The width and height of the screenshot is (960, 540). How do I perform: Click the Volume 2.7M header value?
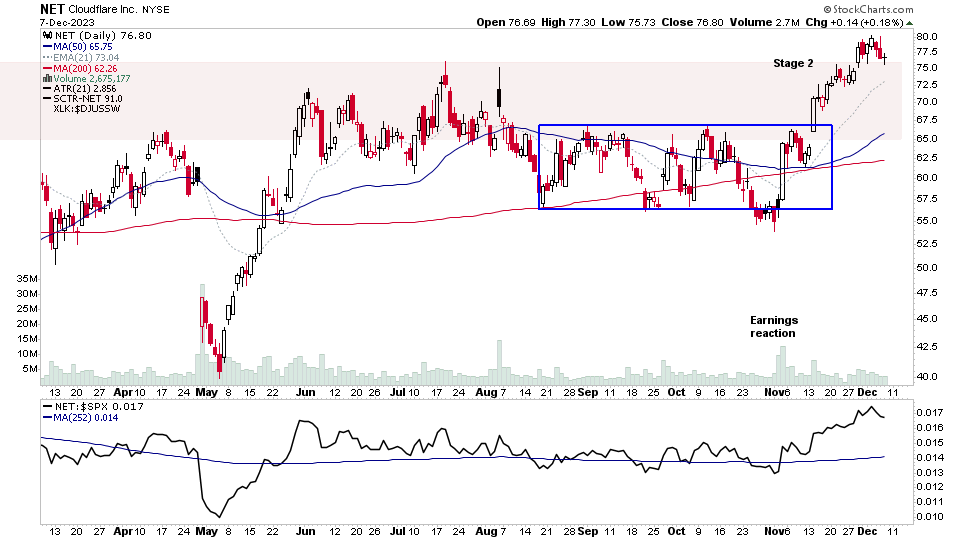[765, 23]
